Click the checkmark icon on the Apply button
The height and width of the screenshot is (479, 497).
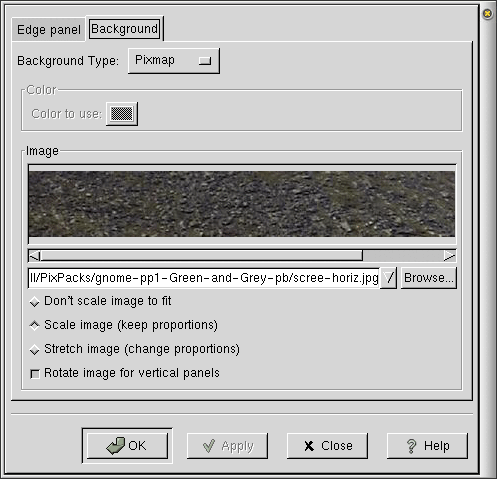click(x=209, y=446)
